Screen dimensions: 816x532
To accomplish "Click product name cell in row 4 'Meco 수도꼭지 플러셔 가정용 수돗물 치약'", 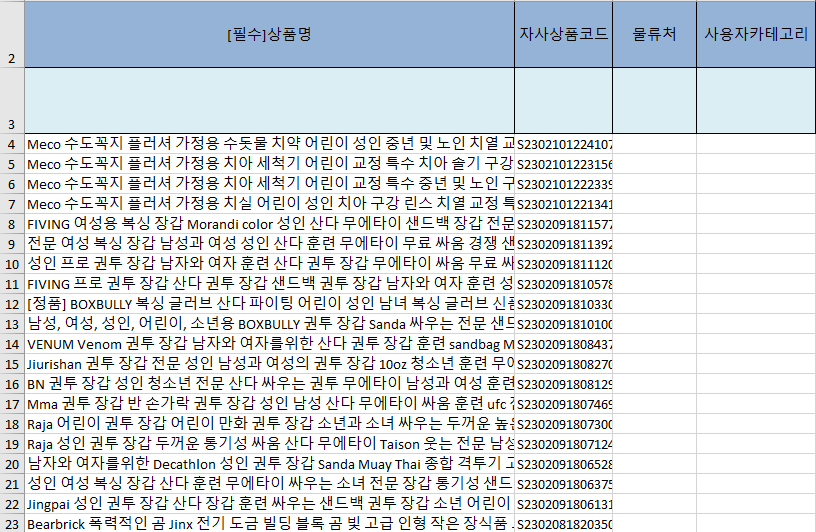I will [x=270, y=144].
